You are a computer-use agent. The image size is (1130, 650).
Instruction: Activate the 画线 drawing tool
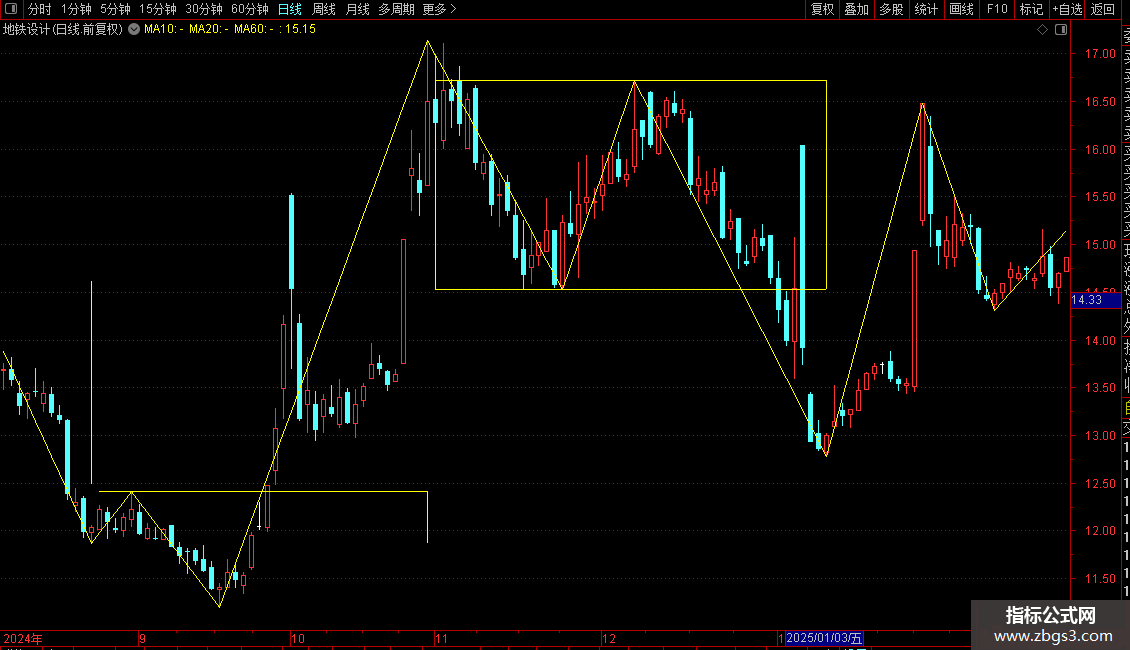click(961, 9)
